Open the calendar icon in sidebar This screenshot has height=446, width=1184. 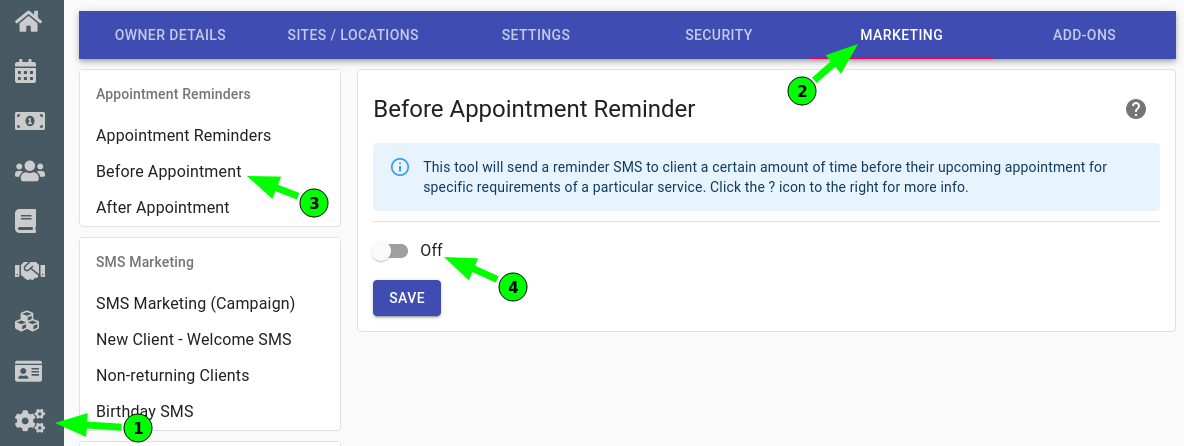(x=26, y=71)
